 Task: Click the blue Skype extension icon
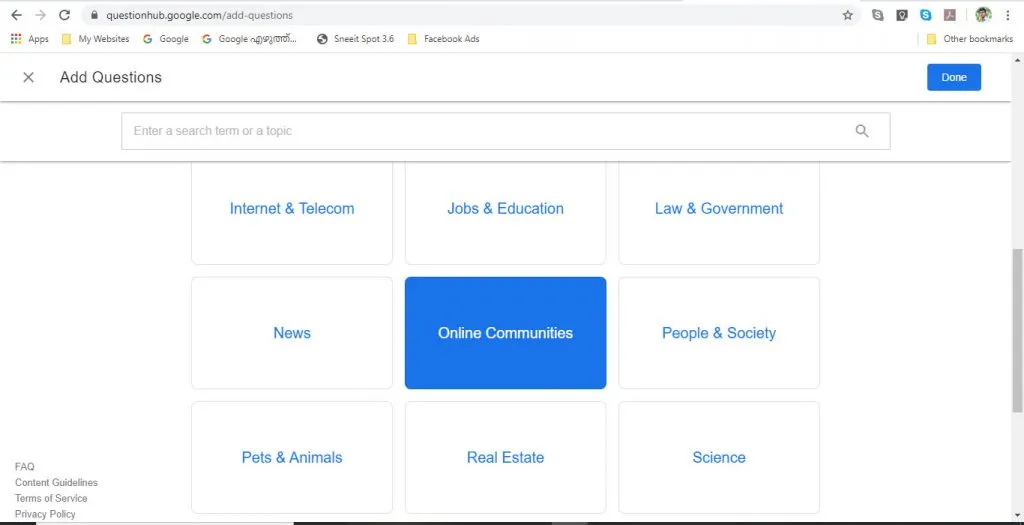pos(926,15)
